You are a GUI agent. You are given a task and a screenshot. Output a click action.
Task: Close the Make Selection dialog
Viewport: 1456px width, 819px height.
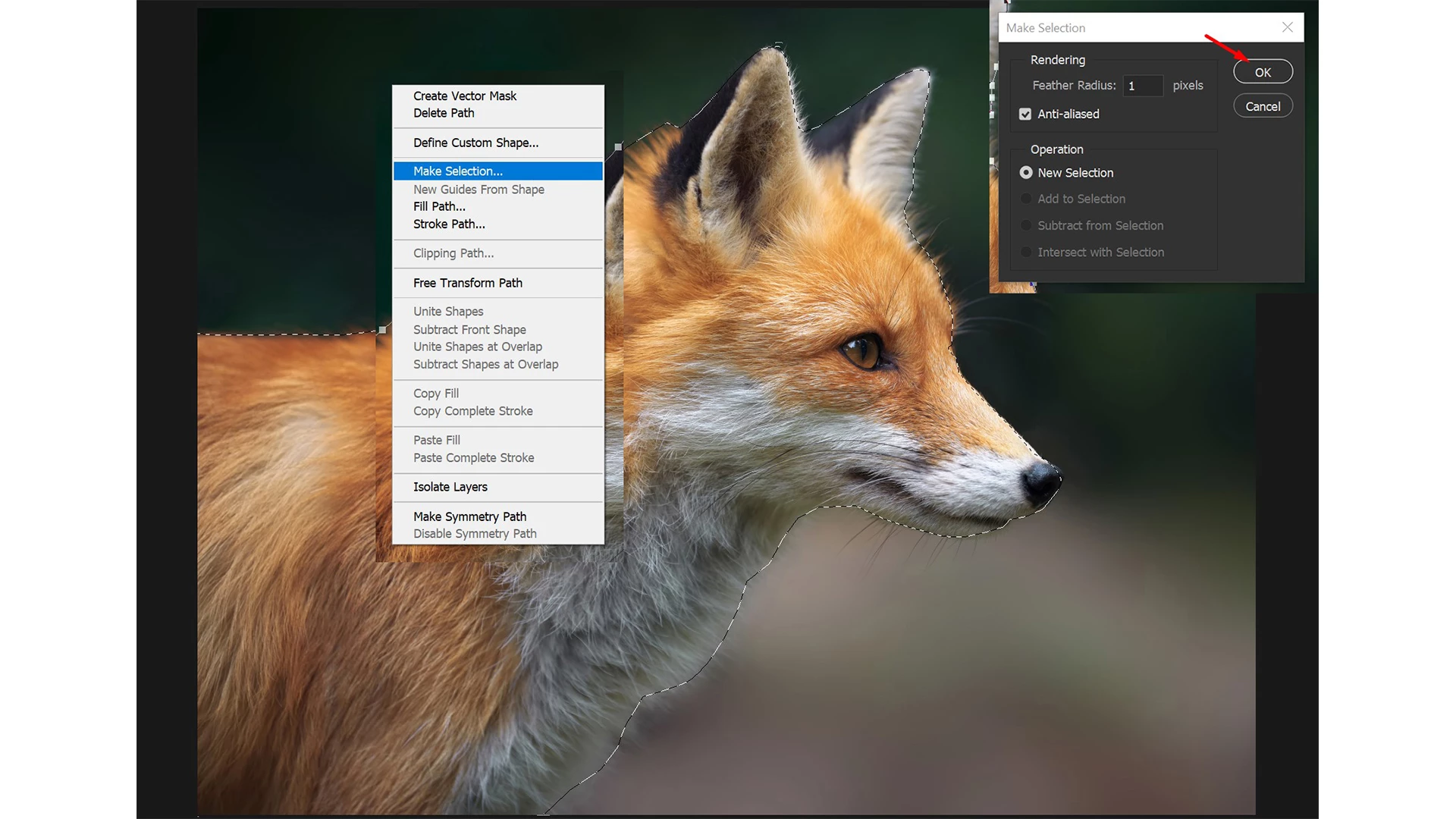point(1287,27)
